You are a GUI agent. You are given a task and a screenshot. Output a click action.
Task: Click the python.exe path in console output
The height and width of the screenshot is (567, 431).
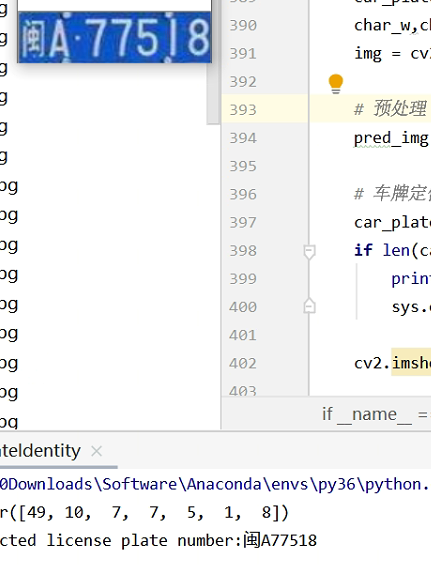point(215,485)
